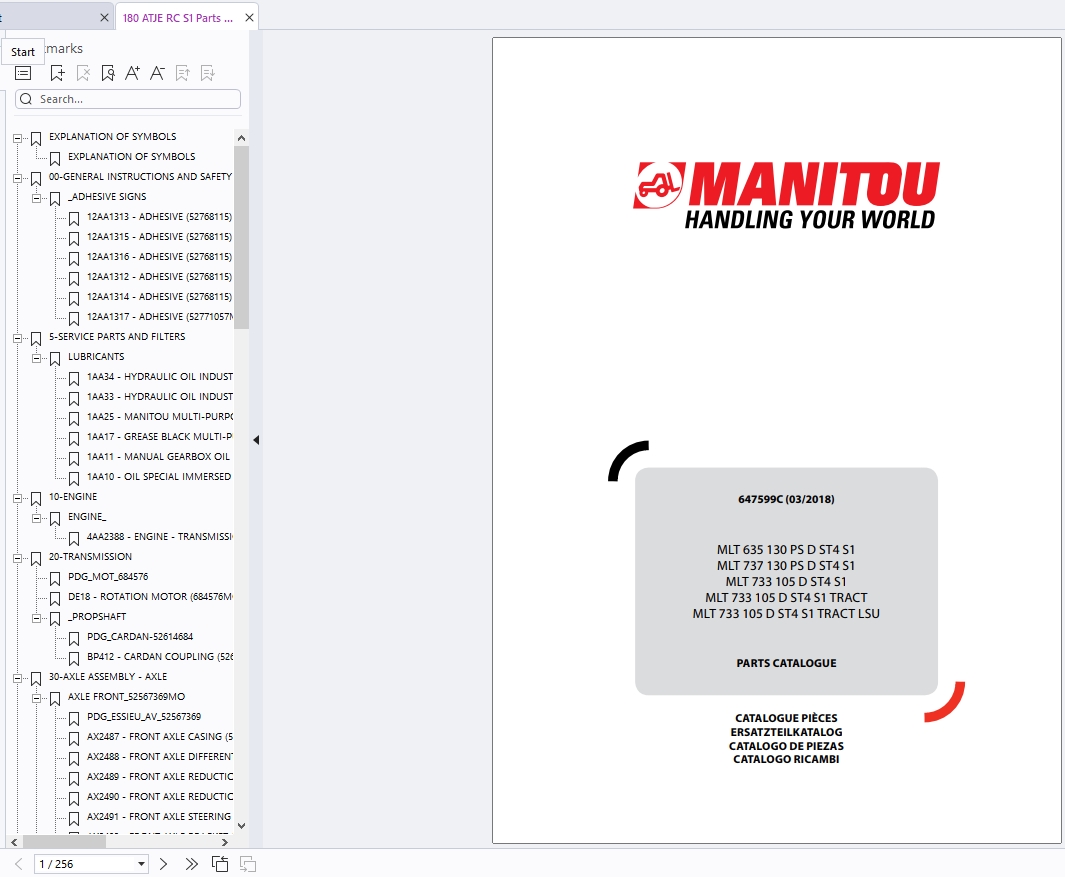Click bookmarks horizontal scrollbar right arrow
This screenshot has width=1065, height=877.
click(x=225, y=842)
